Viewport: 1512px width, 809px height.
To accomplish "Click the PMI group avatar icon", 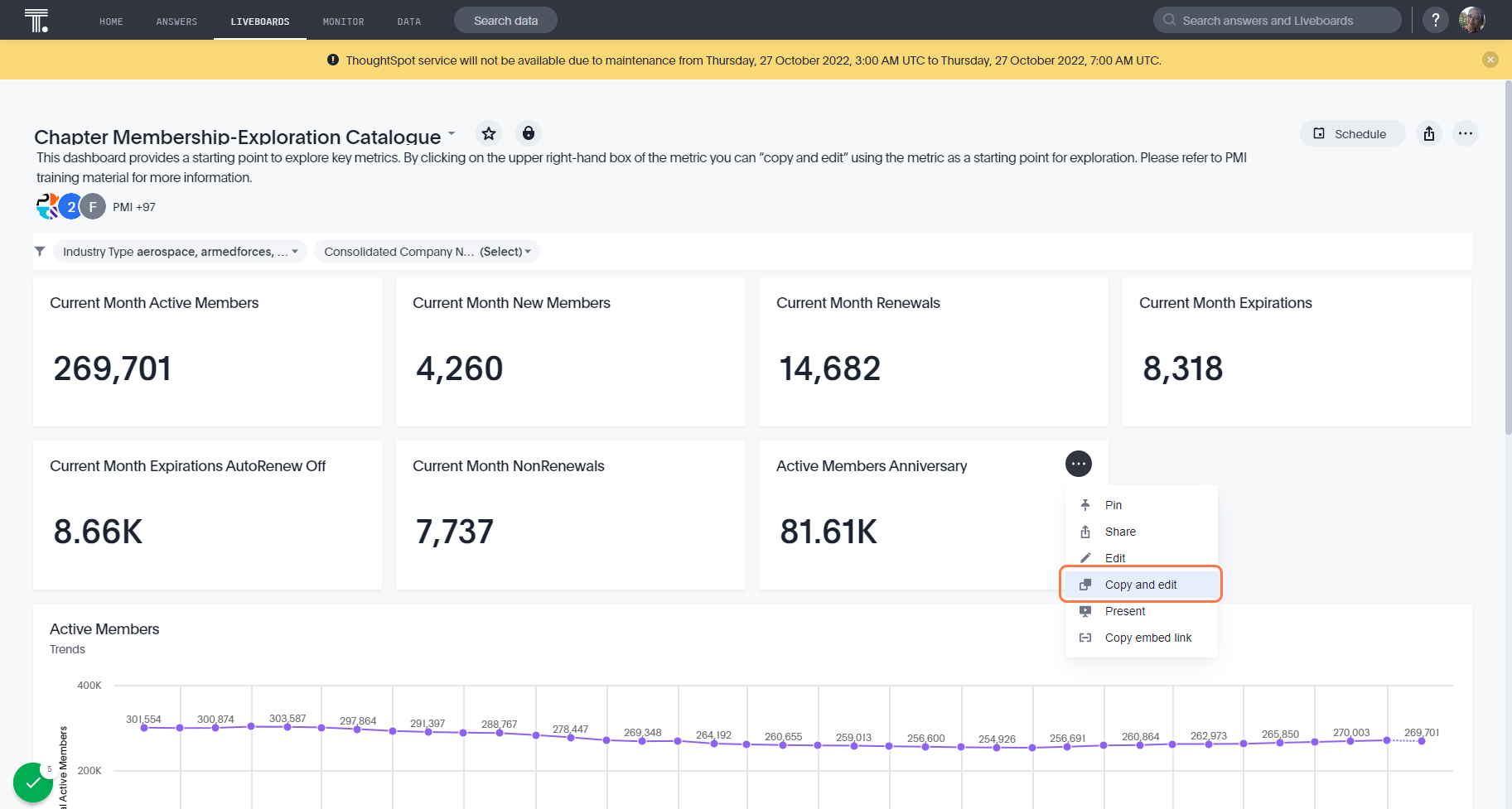I will coord(48,206).
